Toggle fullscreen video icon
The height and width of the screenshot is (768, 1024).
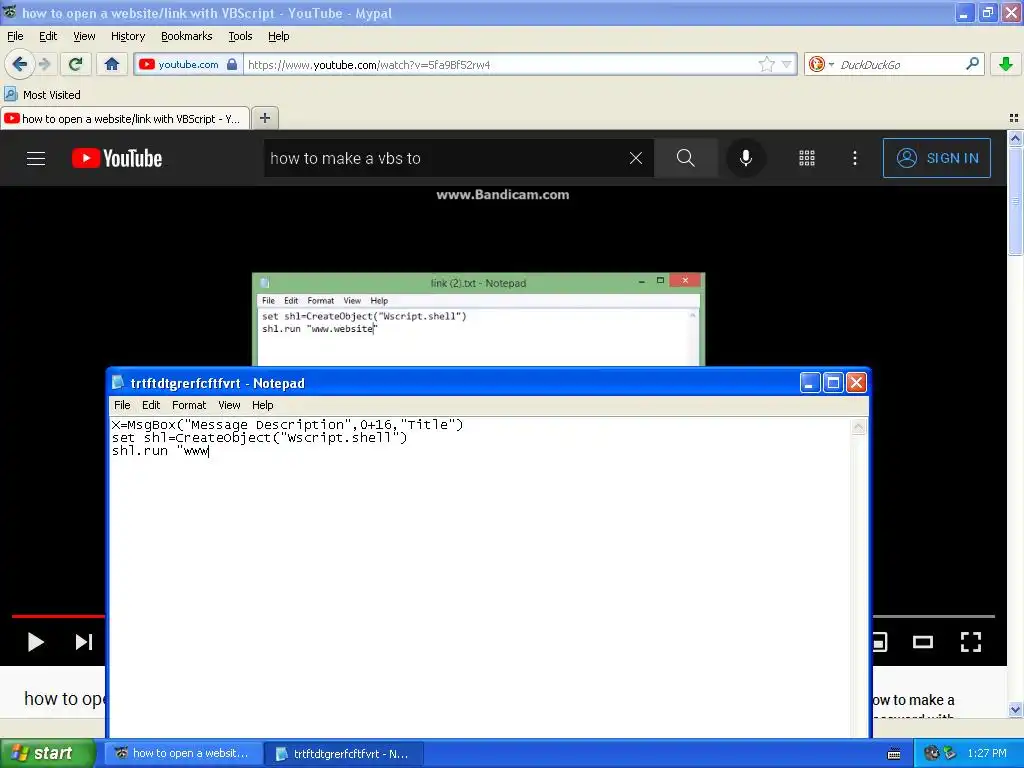[x=971, y=642]
